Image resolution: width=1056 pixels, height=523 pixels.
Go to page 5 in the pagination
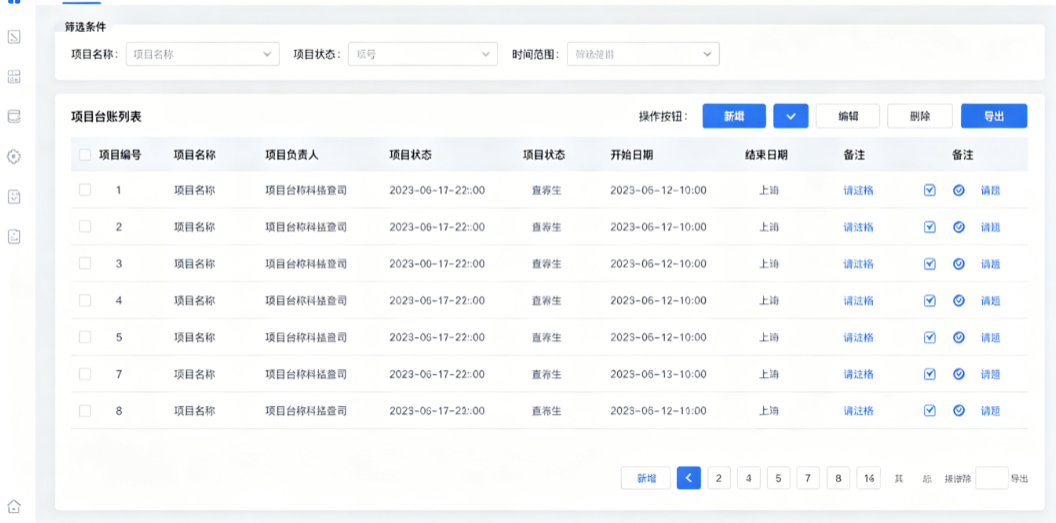tap(779, 479)
